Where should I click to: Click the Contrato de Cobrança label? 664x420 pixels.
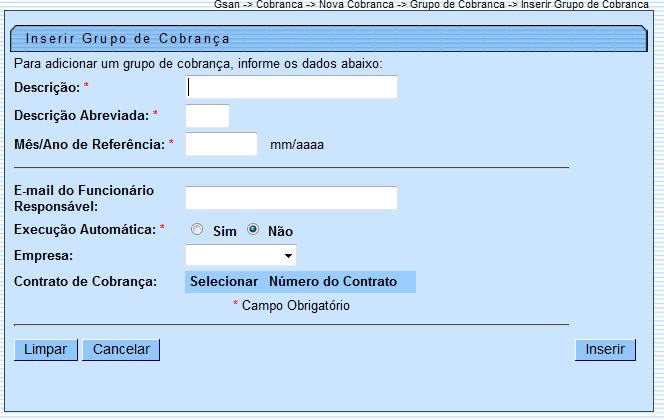point(86,282)
